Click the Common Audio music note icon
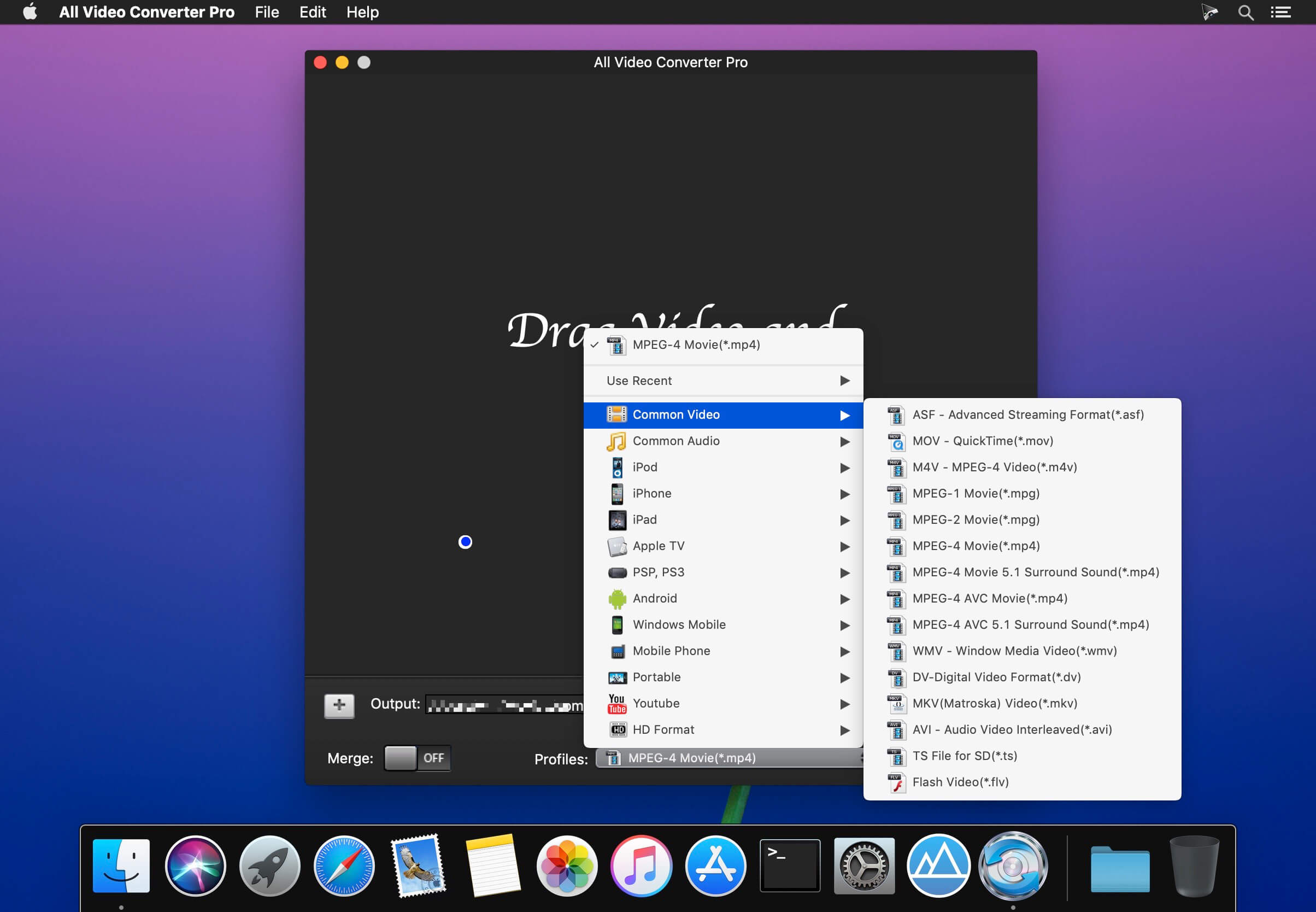1316x912 pixels. [x=616, y=441]
